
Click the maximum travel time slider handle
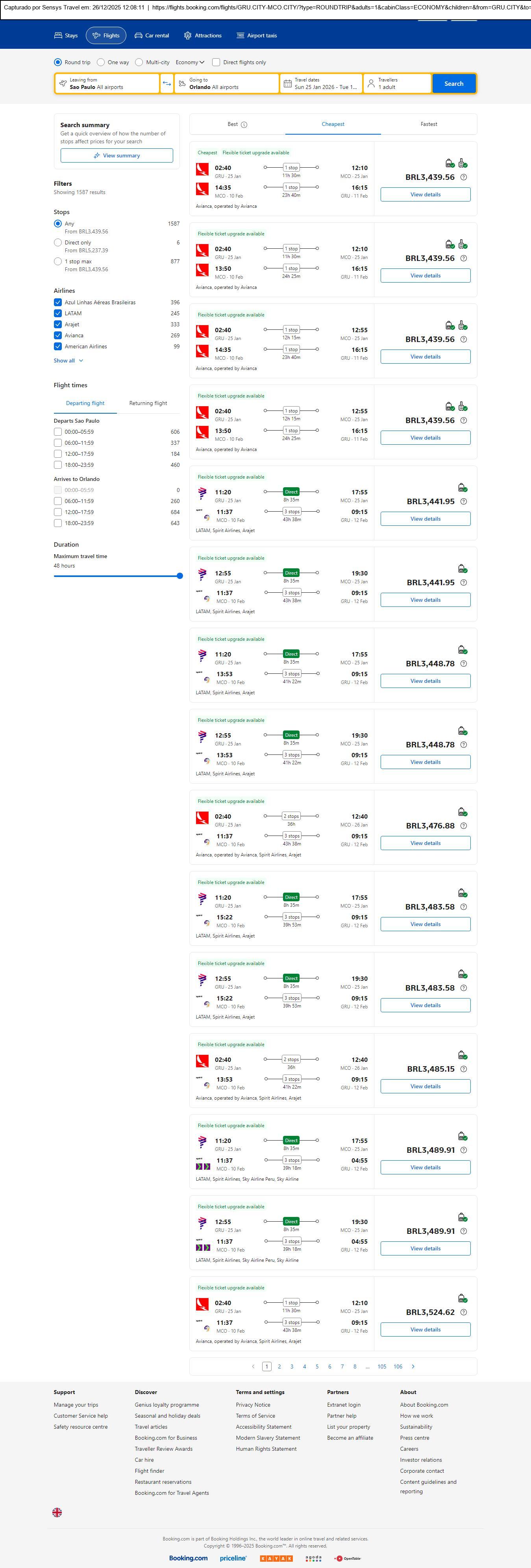179,576
